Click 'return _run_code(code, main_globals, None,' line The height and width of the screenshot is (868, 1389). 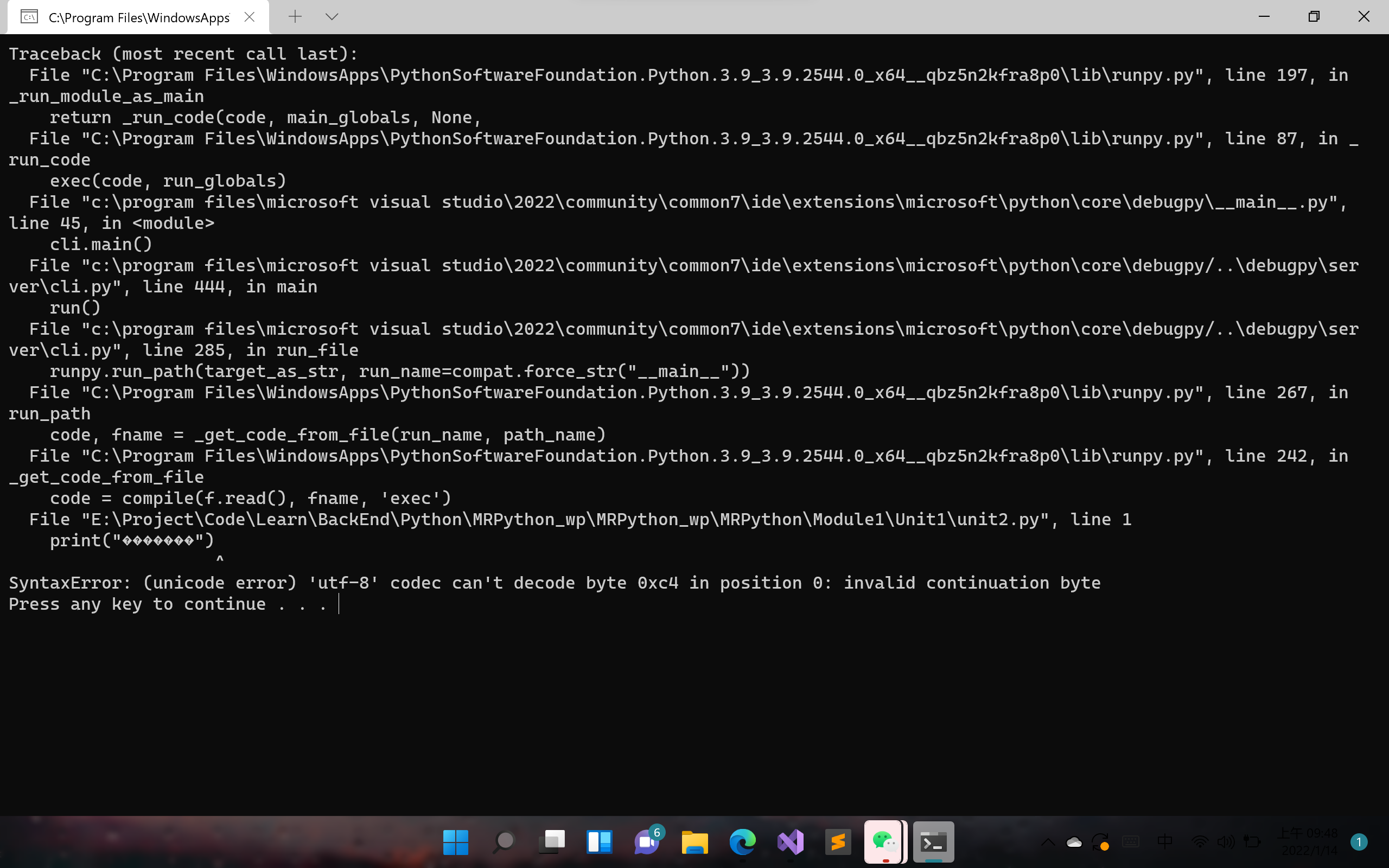tap(265, 118)
